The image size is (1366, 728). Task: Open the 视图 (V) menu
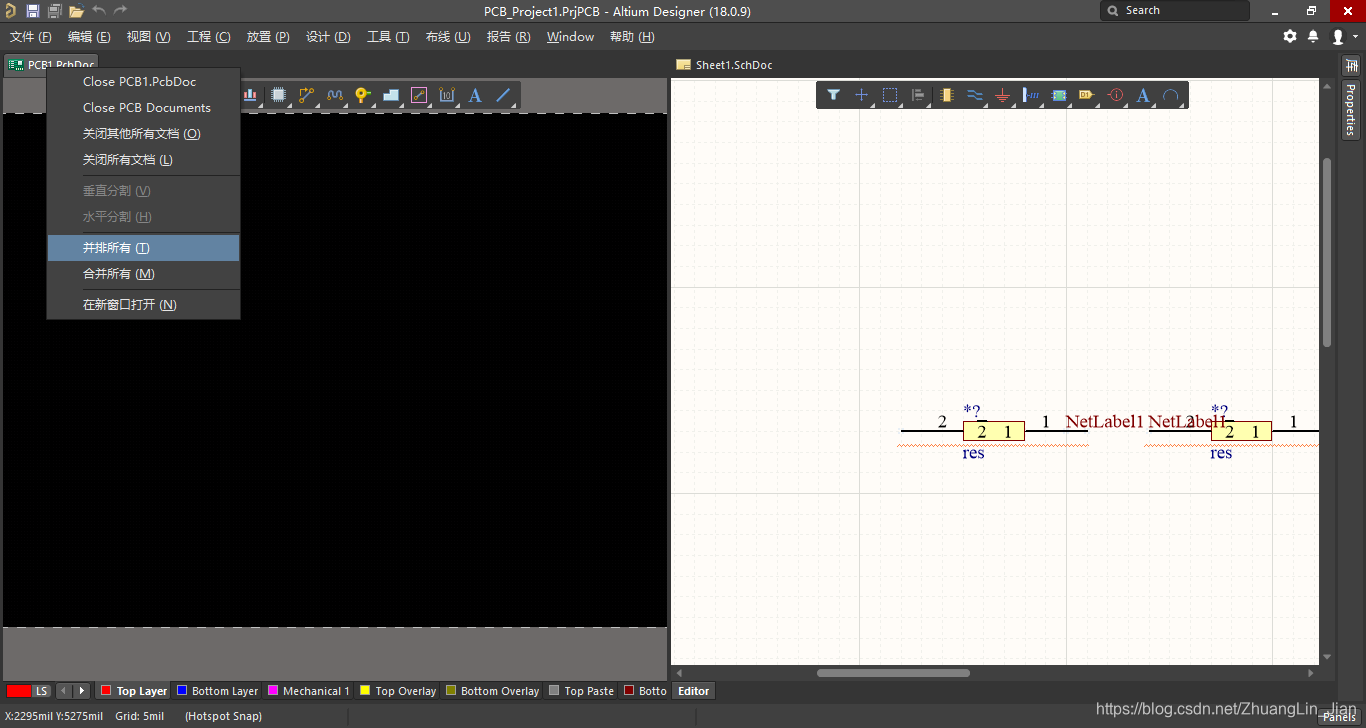tap(148, 37)
